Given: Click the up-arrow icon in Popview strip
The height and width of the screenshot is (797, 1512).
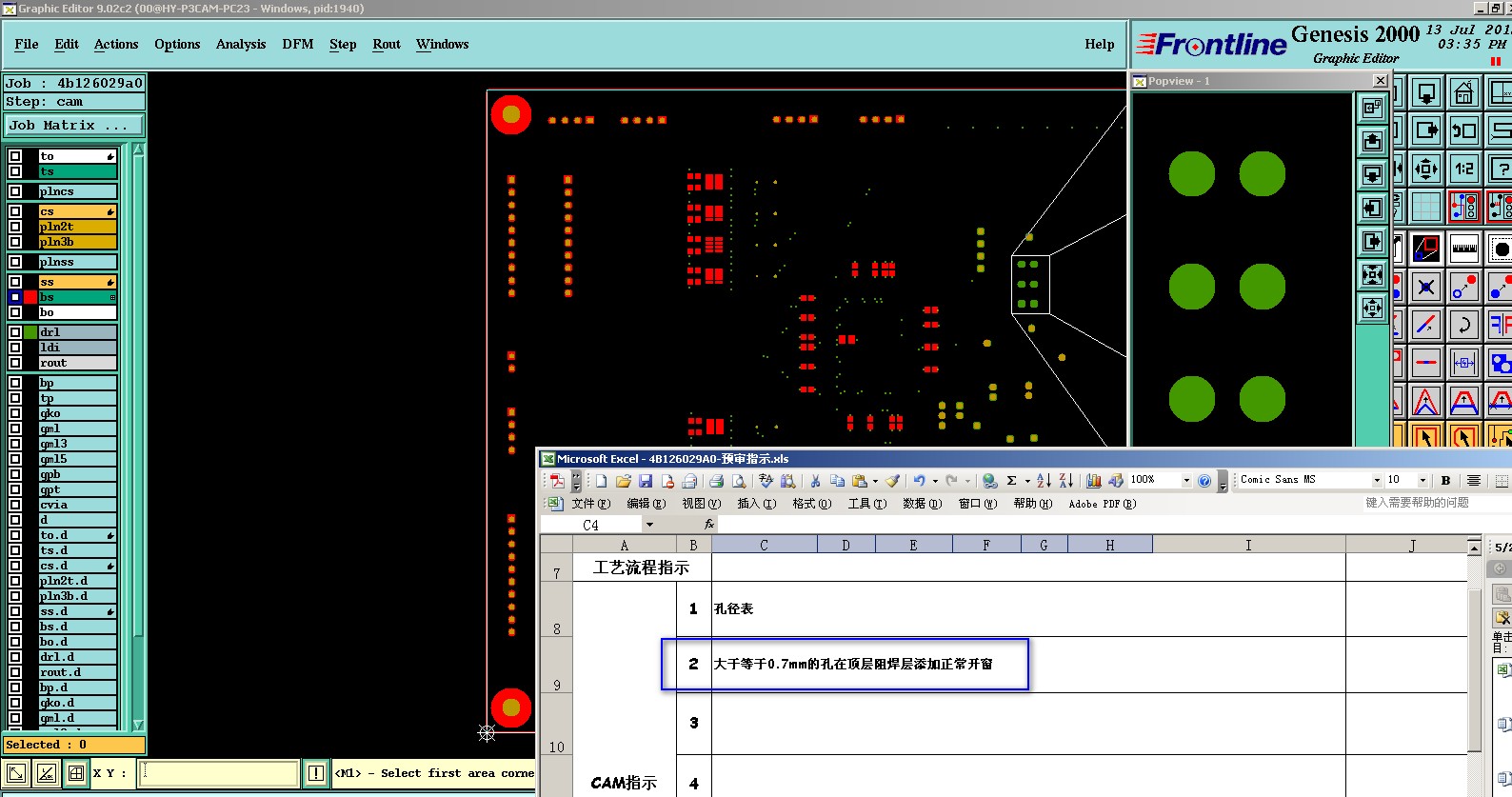Looking at the screenshot, I should (1372, 142).
